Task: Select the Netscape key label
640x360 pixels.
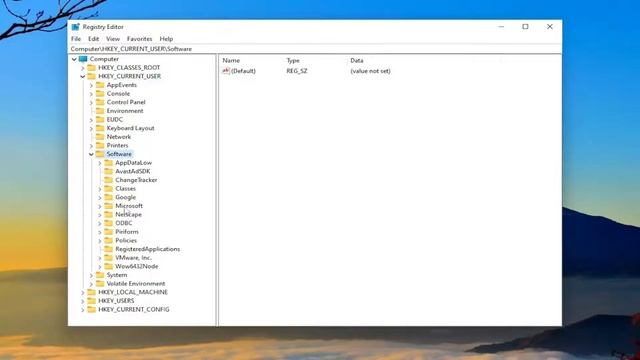Action: tap(128, 214)
